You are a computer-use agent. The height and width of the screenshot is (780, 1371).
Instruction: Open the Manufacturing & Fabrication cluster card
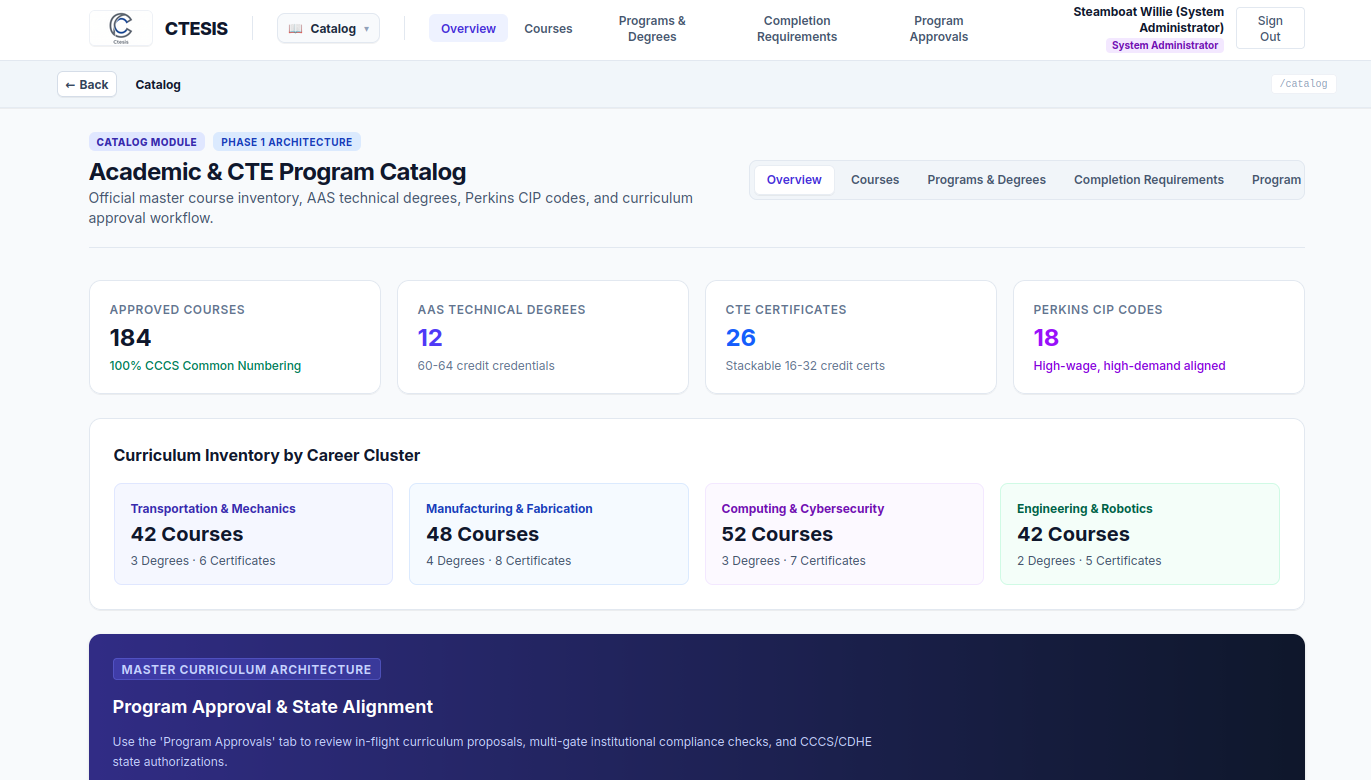[x=549, y=534]
